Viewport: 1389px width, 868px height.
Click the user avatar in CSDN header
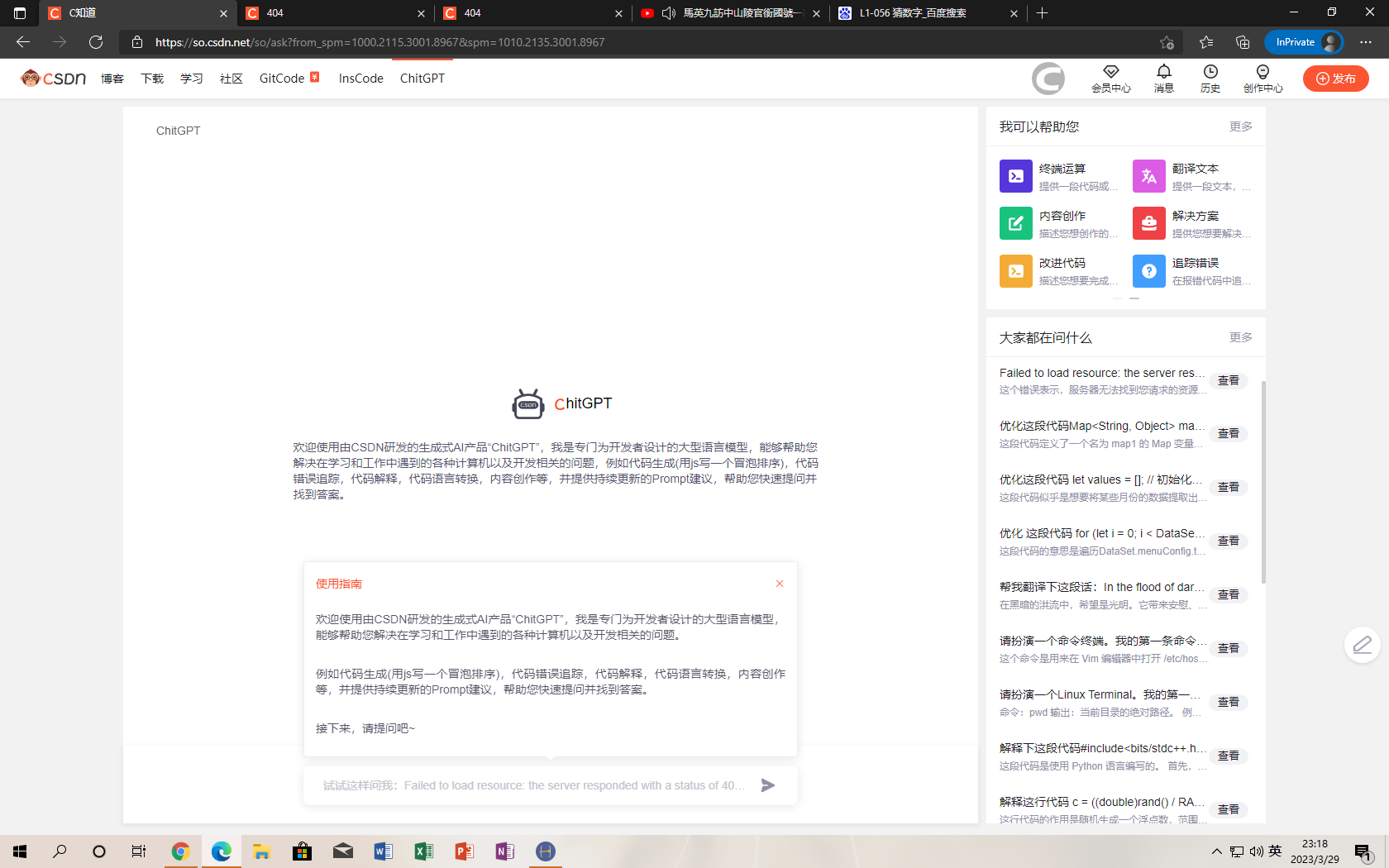(1048, 79)
